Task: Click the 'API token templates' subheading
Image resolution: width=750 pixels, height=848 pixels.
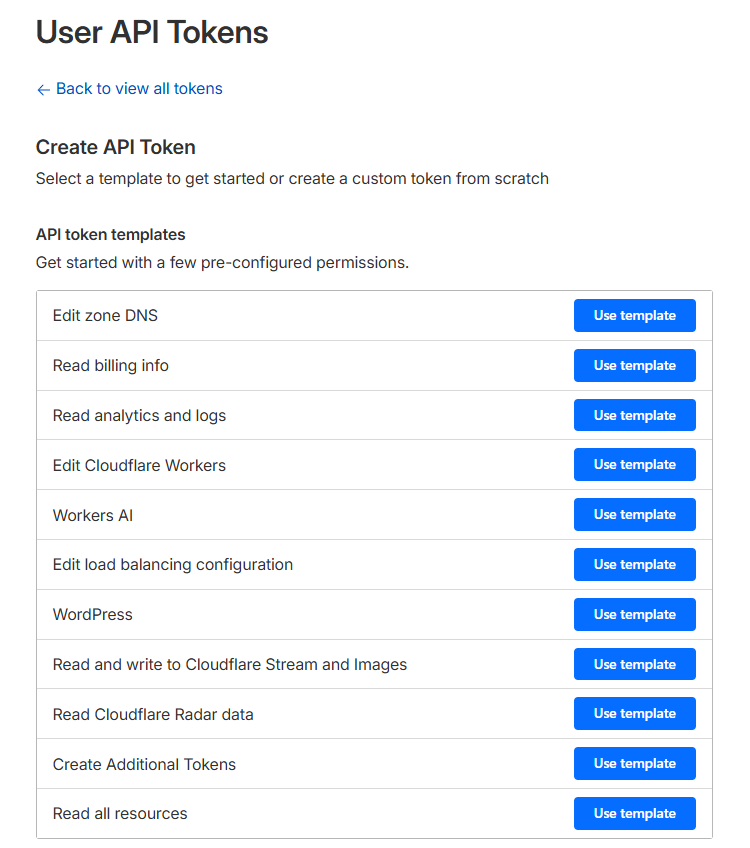Action: [110, 235]
